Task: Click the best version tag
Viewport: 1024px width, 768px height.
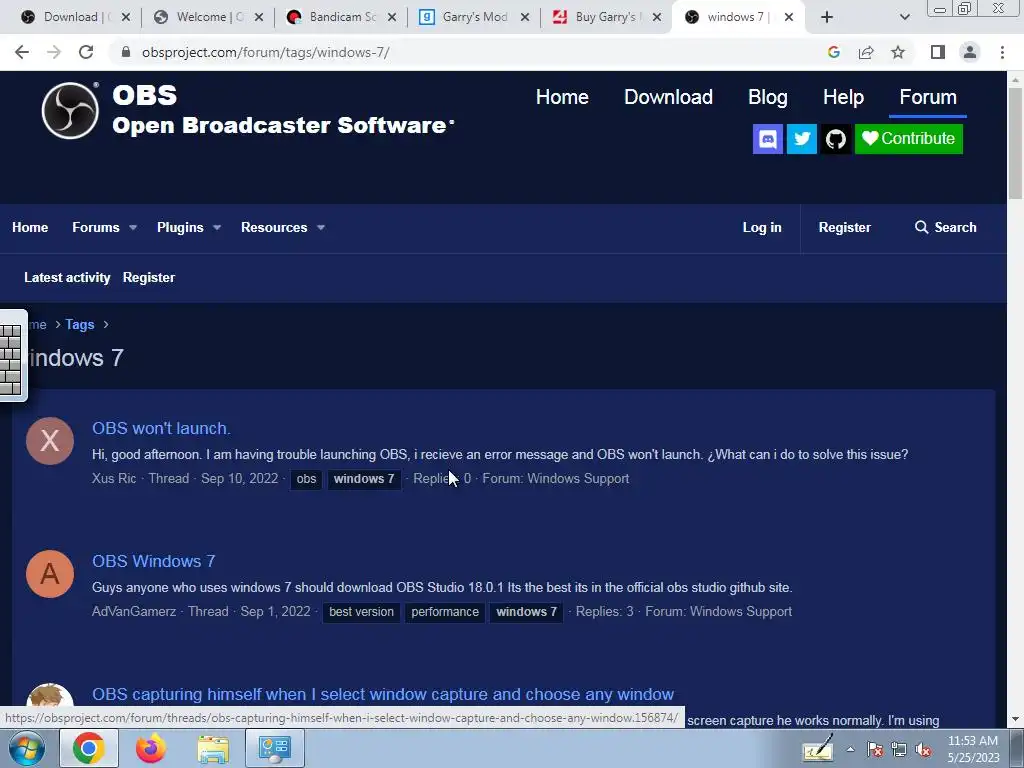Action: pyautogui.click(x=361, y=612)
